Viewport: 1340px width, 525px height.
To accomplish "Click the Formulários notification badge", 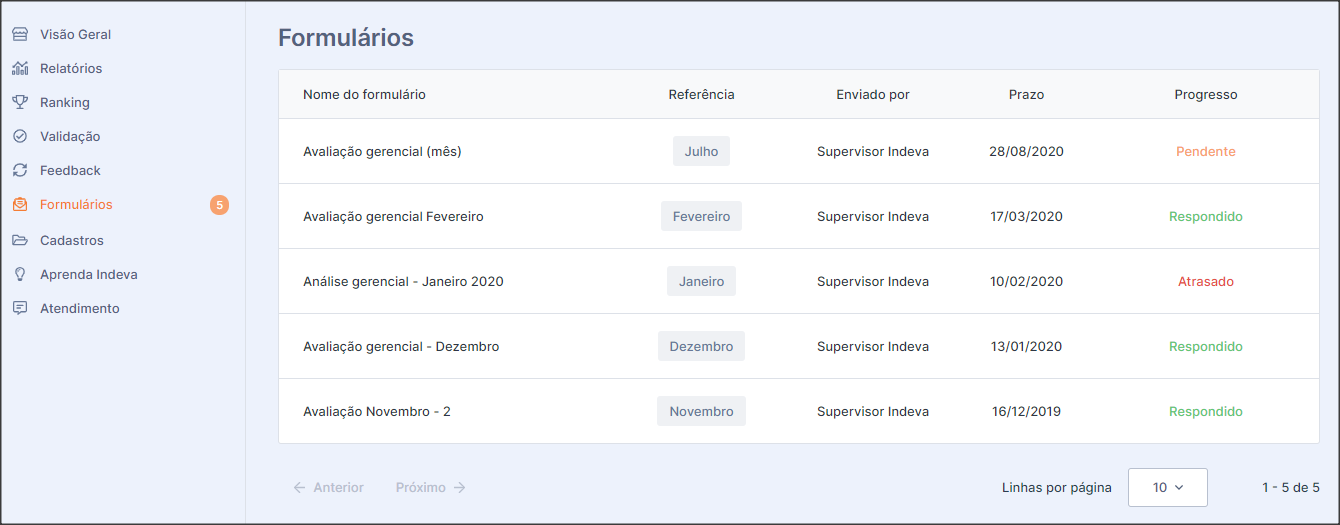I will coord(219,205).
